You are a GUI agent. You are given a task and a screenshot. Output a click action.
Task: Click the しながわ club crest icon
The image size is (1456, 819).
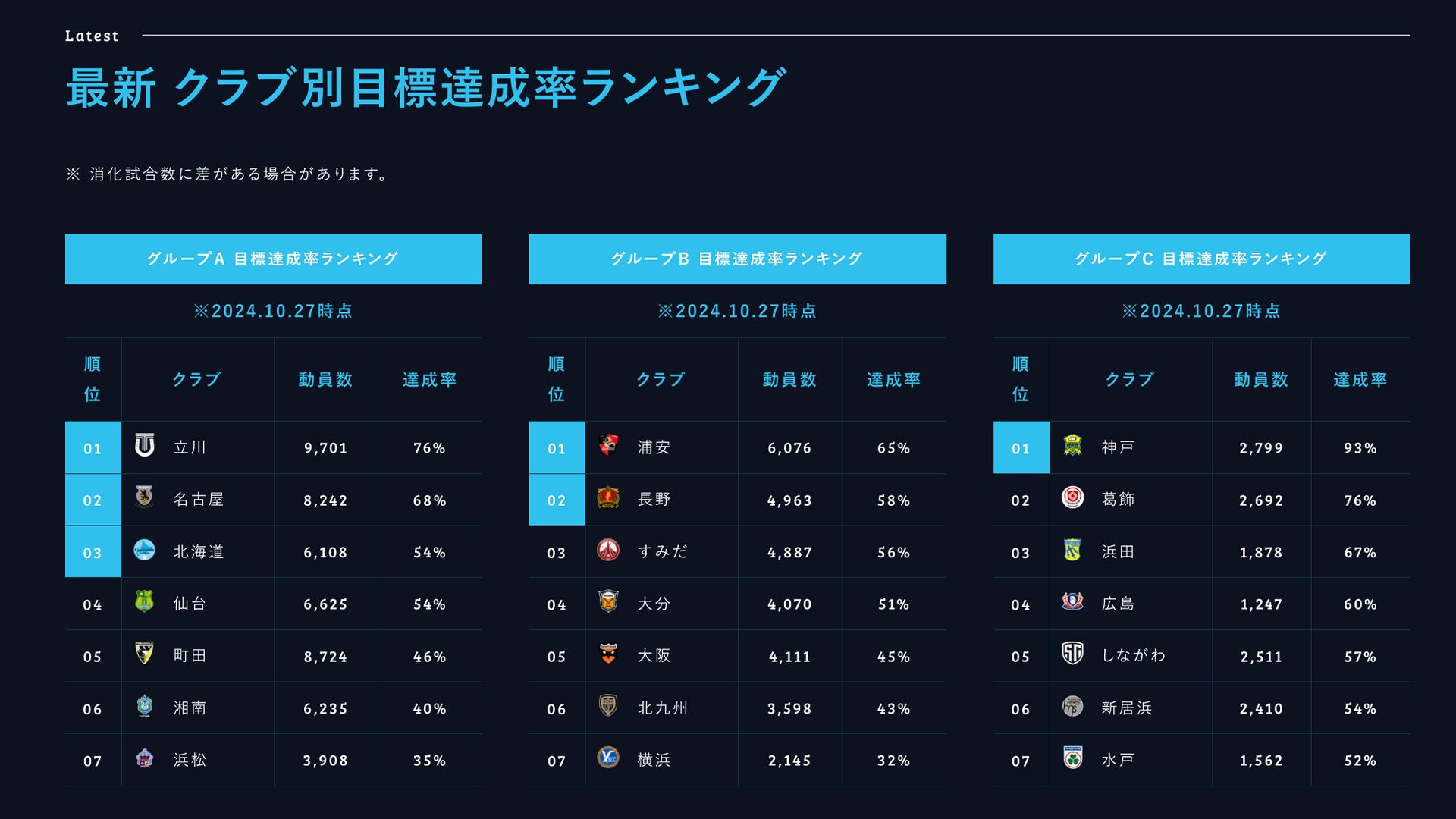(x=1072, y=654)
